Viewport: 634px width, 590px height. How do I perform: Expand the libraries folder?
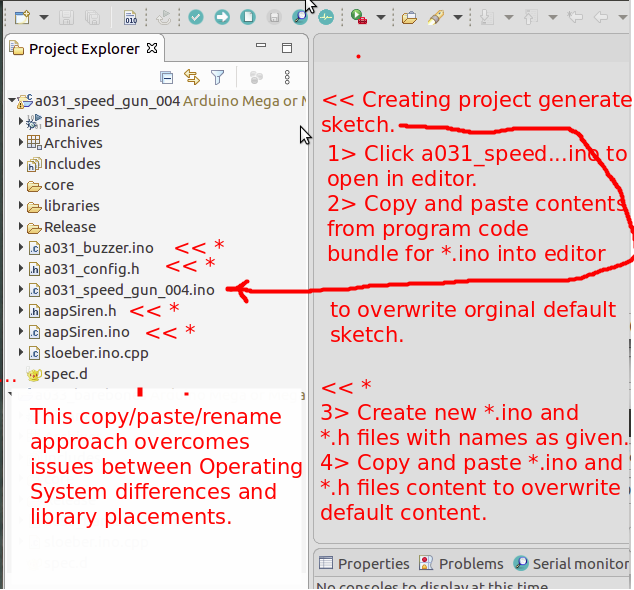click(x=21, y=206)
